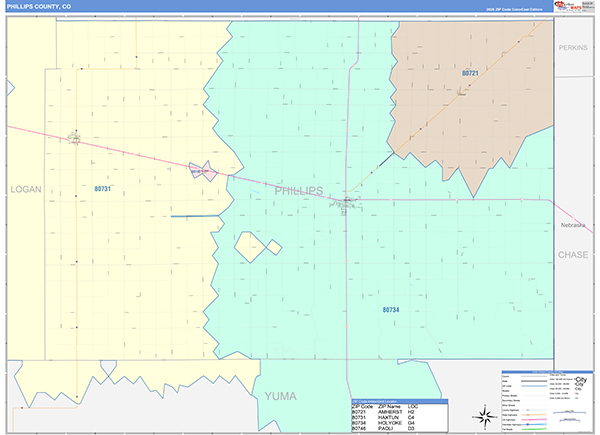Click the G4 grid location cell
This screenshot has height=435, width=600.
pyautogui.click(x=411, y=423)
